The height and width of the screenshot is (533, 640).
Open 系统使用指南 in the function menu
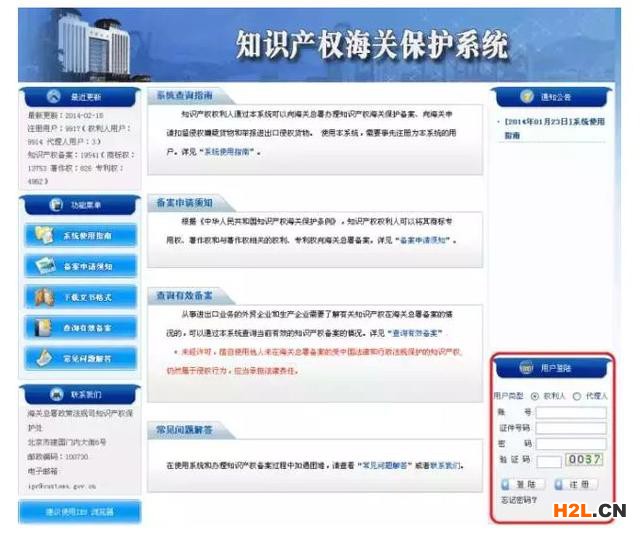point(80,235)
